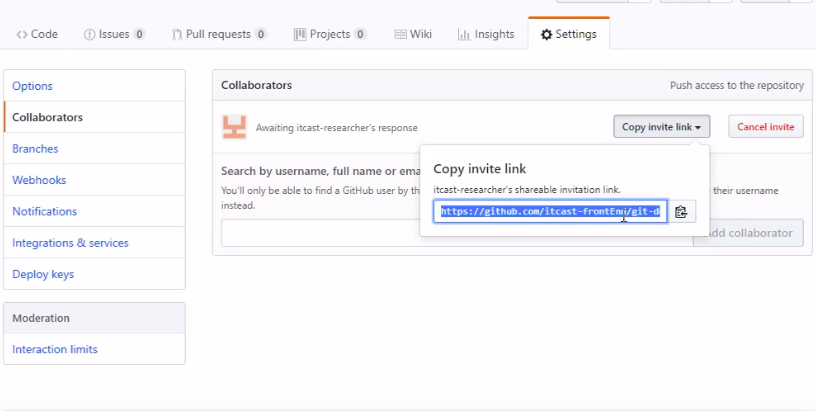
Task: Click 'shareable invitation link' description text
Action: (527, 190)
